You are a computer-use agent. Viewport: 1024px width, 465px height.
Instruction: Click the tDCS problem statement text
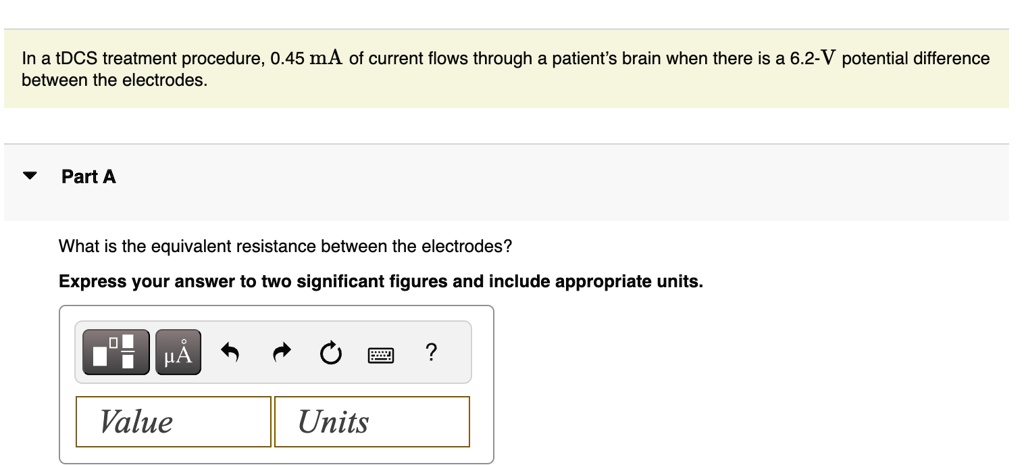[x=505, y=69]
